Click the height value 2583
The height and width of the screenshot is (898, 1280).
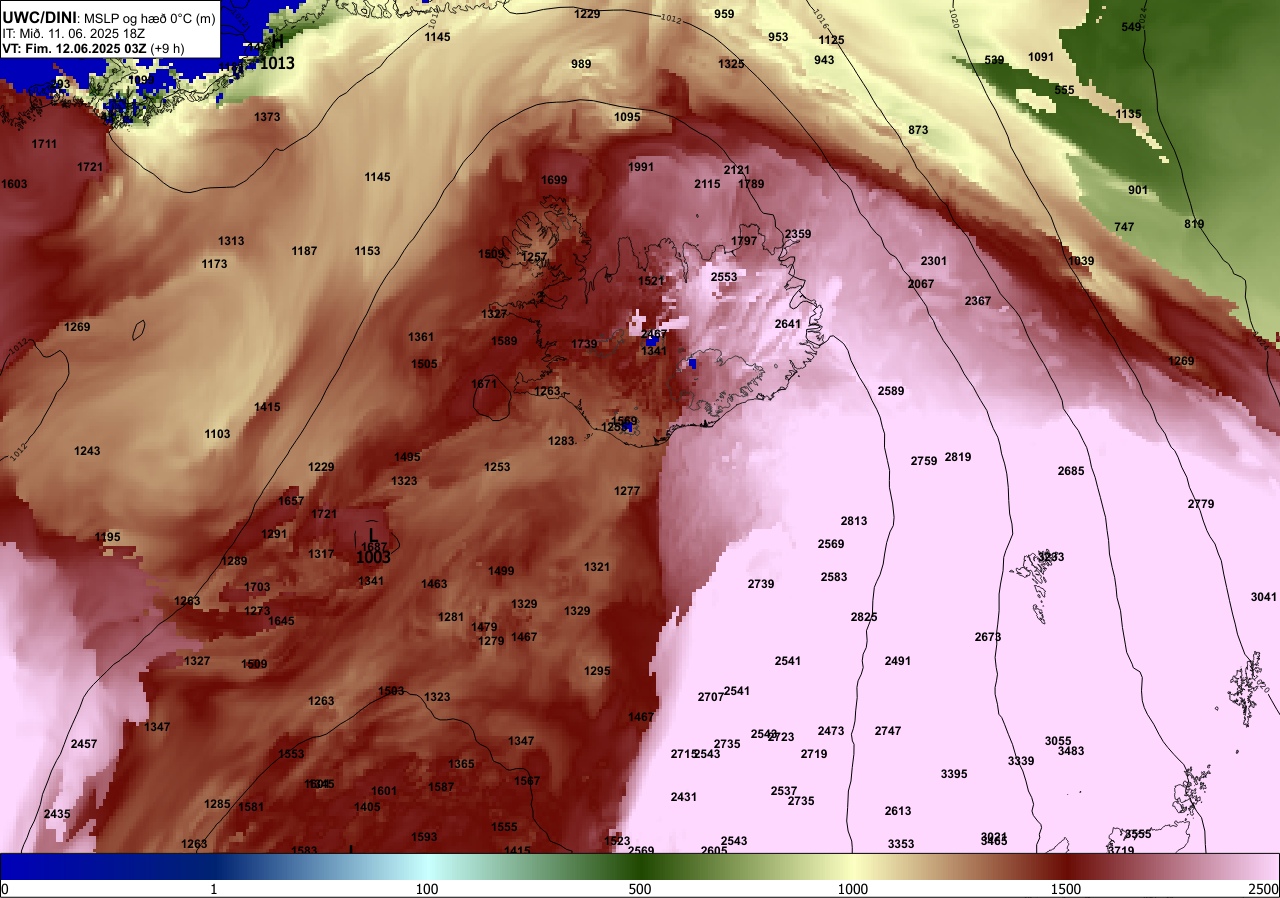834,577
